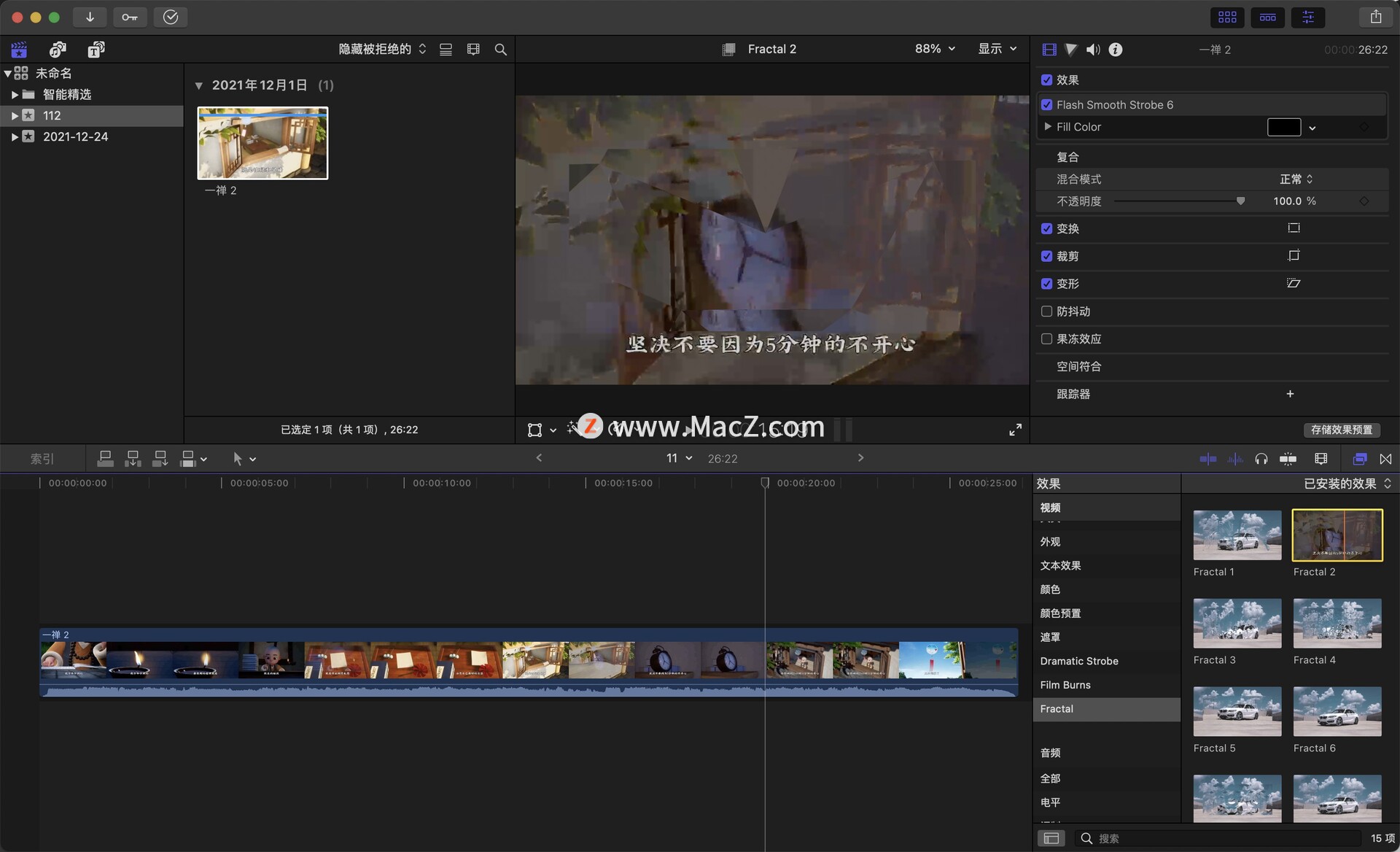
Task: Select the Dramatic Strobe effects category
Action: pos(1078,661)
